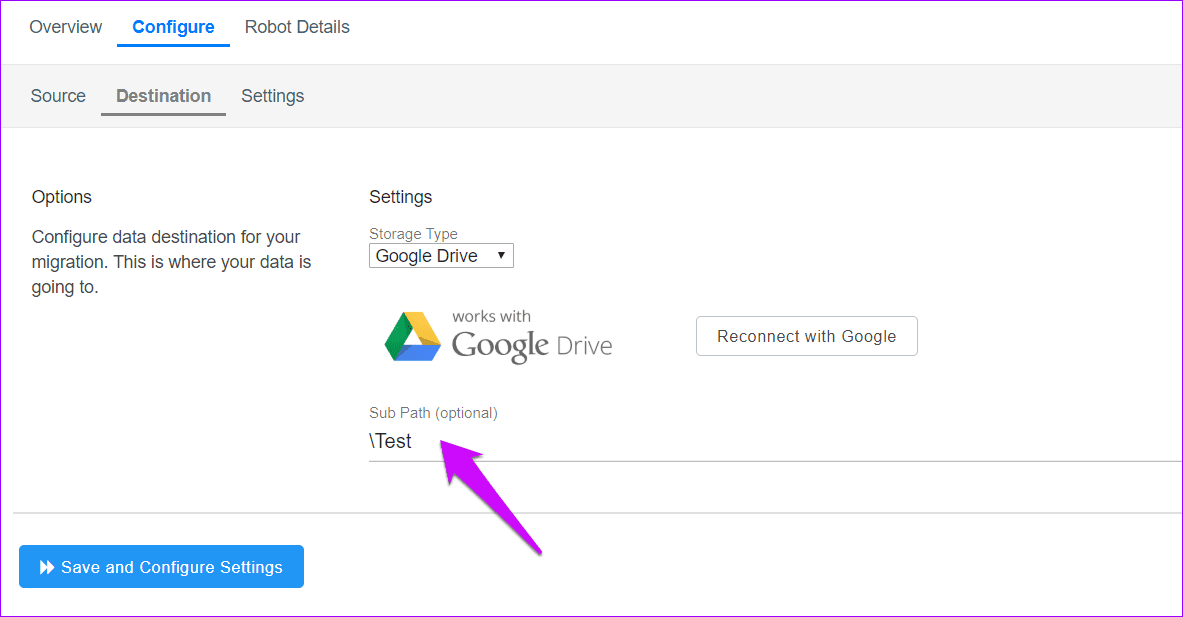Open the Source sub-tab

(58, 96)
